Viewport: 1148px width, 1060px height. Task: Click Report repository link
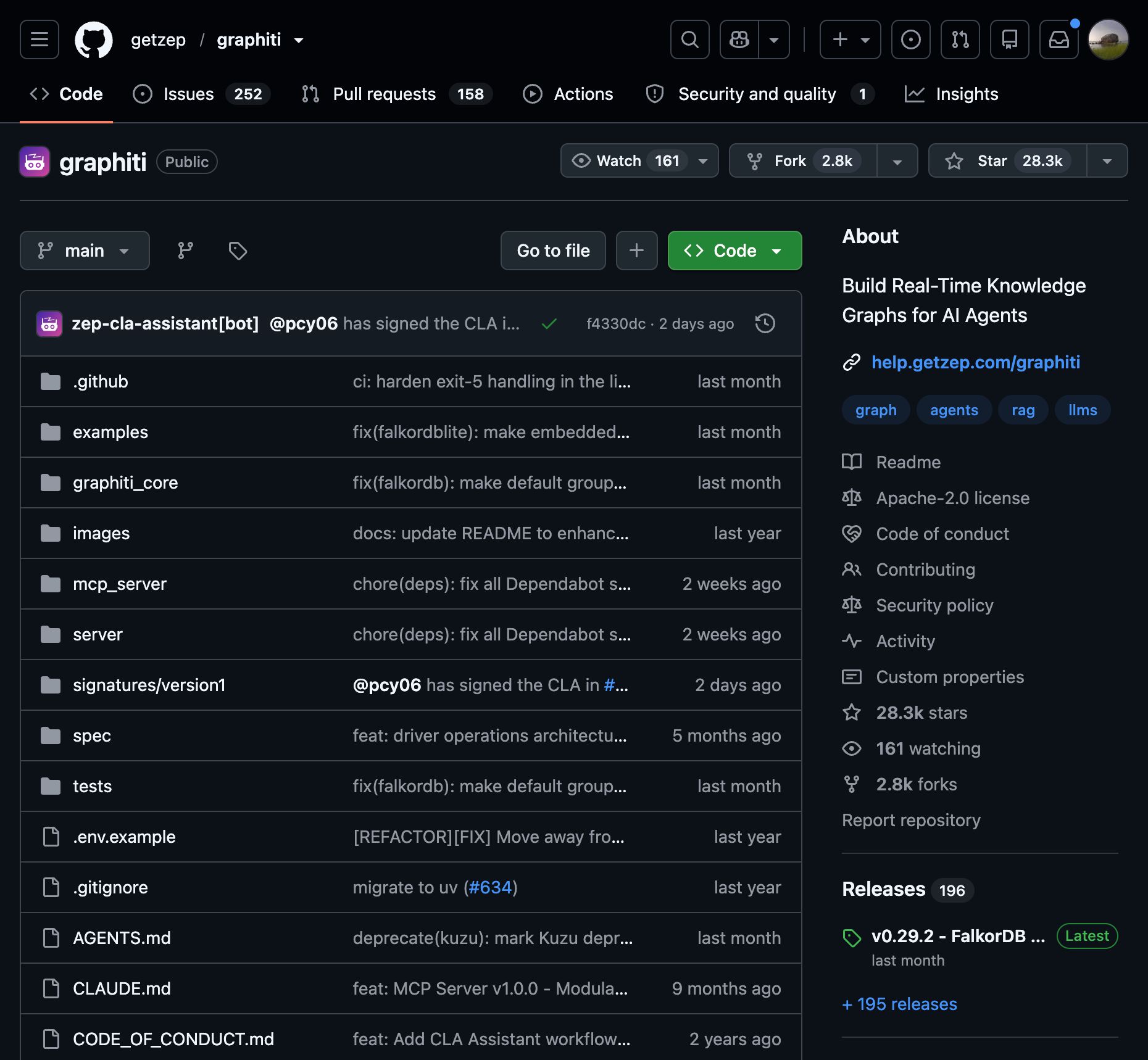[911, 820]
